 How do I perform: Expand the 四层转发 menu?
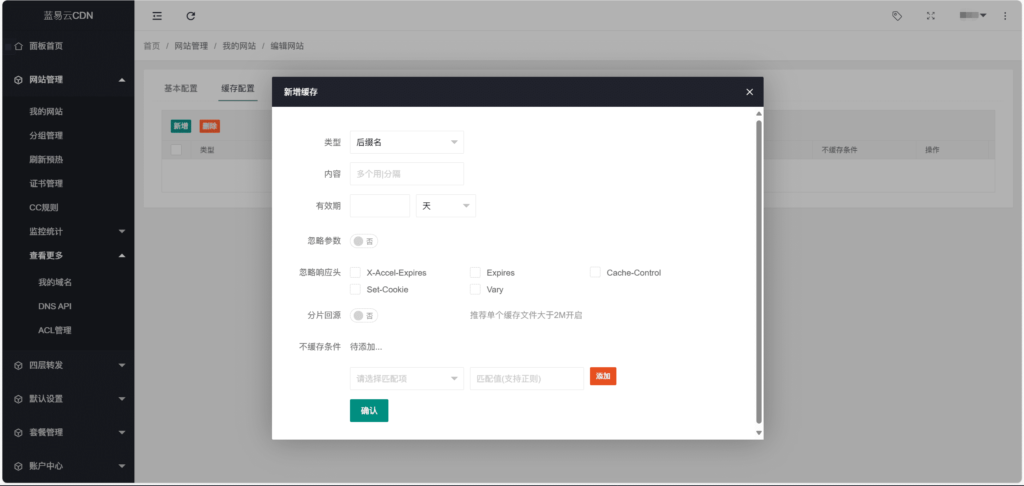(x=122, y=365)
